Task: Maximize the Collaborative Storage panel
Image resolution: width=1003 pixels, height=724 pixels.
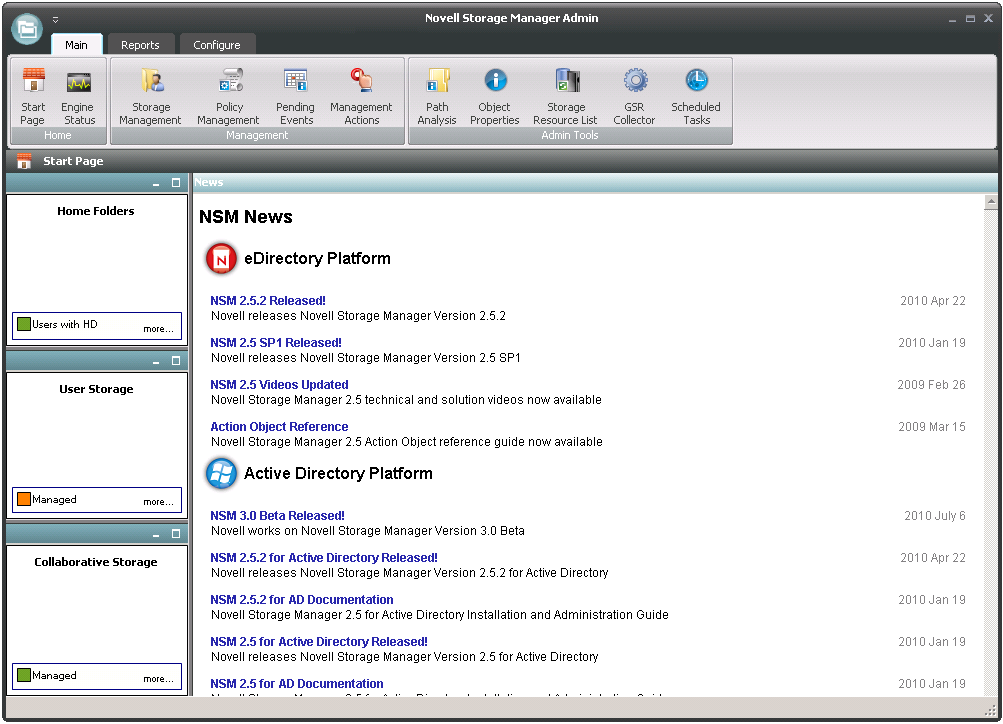Action: [x=176, y=534]
